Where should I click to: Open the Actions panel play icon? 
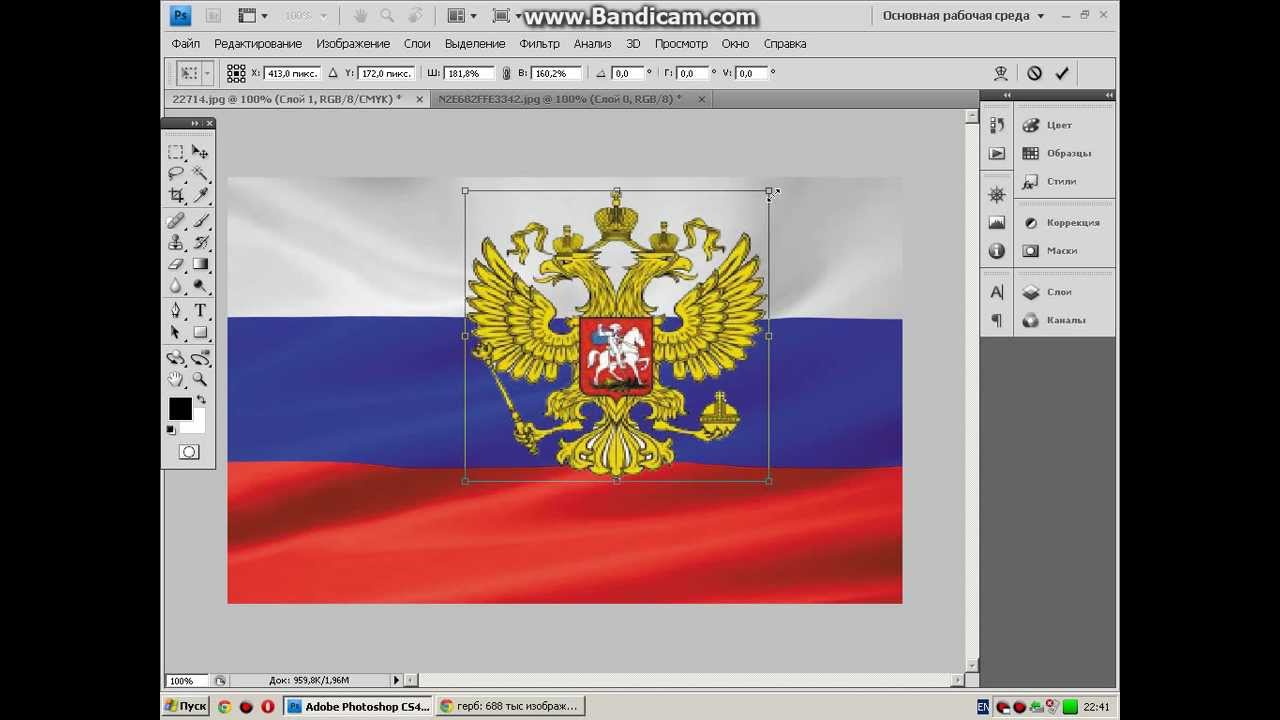(996, 153)
